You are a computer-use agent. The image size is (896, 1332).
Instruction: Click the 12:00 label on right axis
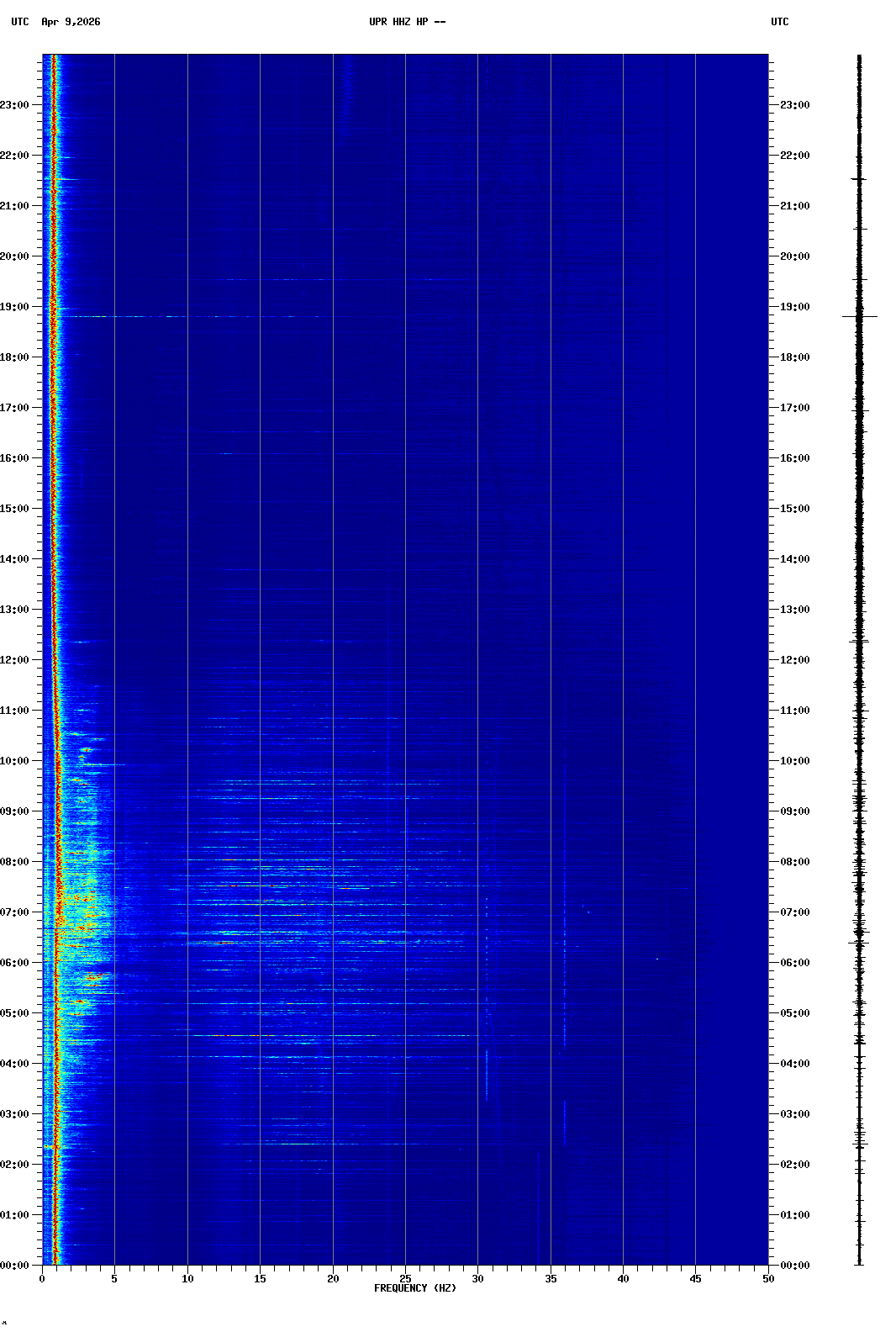pyautogui.click(x=794, y=660)
